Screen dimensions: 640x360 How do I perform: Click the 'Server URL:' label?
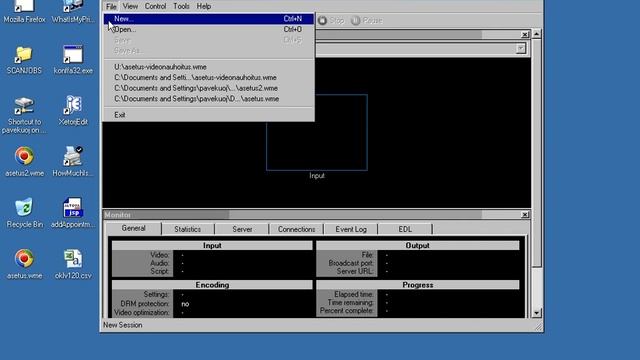(355, 271)
